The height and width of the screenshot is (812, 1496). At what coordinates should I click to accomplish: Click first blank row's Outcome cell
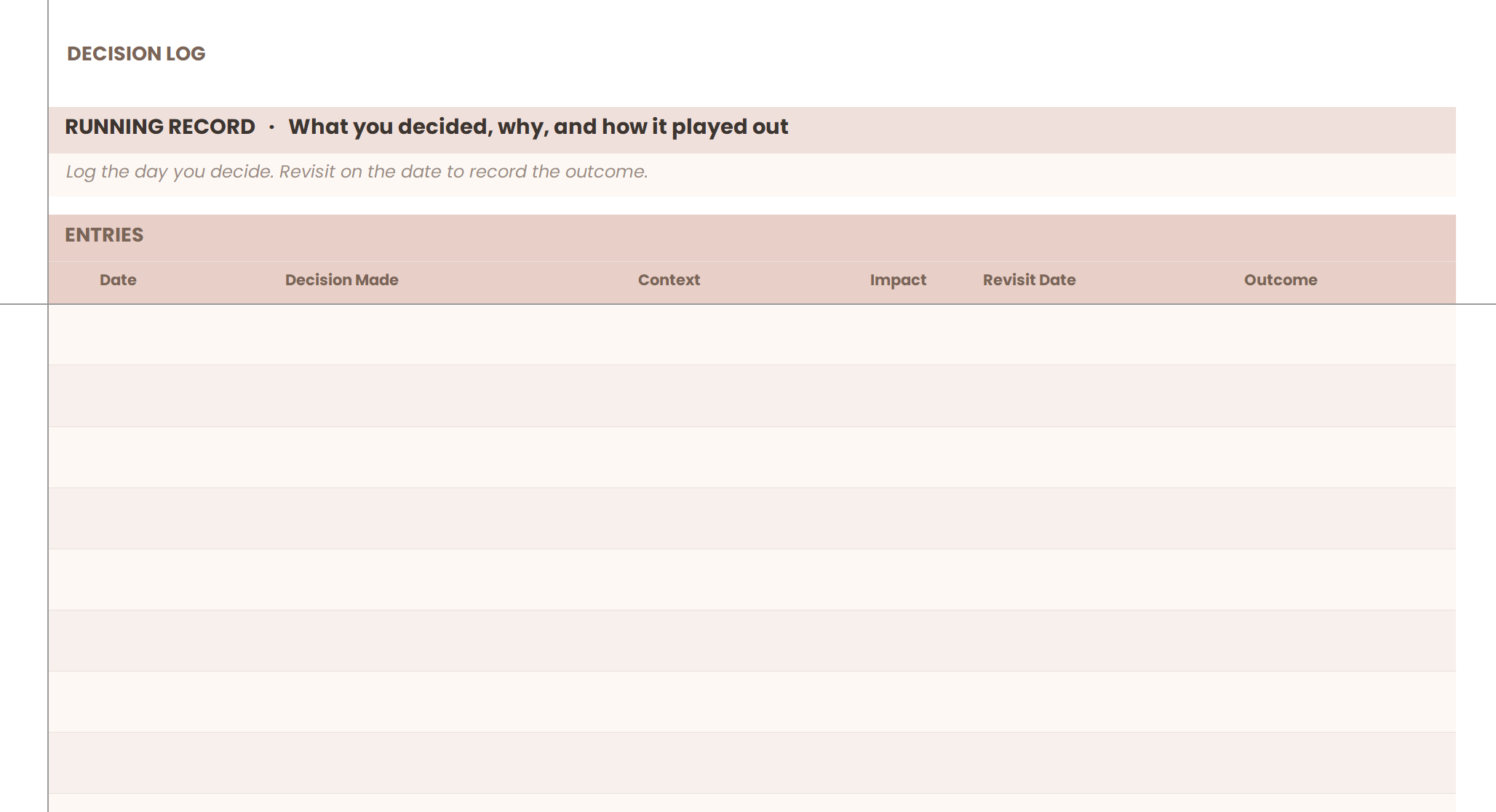[x=1281, y=335]
